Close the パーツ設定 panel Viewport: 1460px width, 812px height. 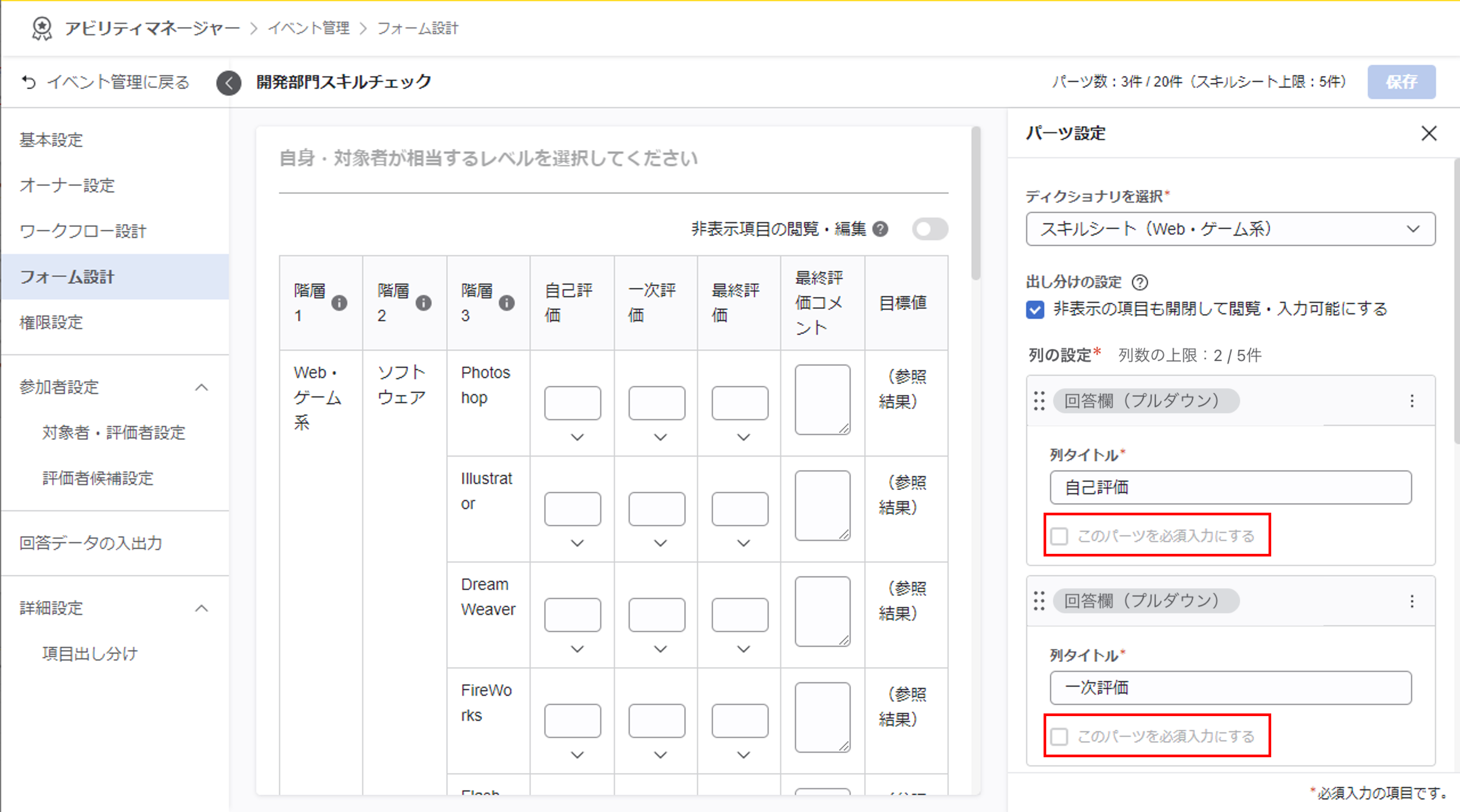pyautogui.click(x=1429, y=133)
